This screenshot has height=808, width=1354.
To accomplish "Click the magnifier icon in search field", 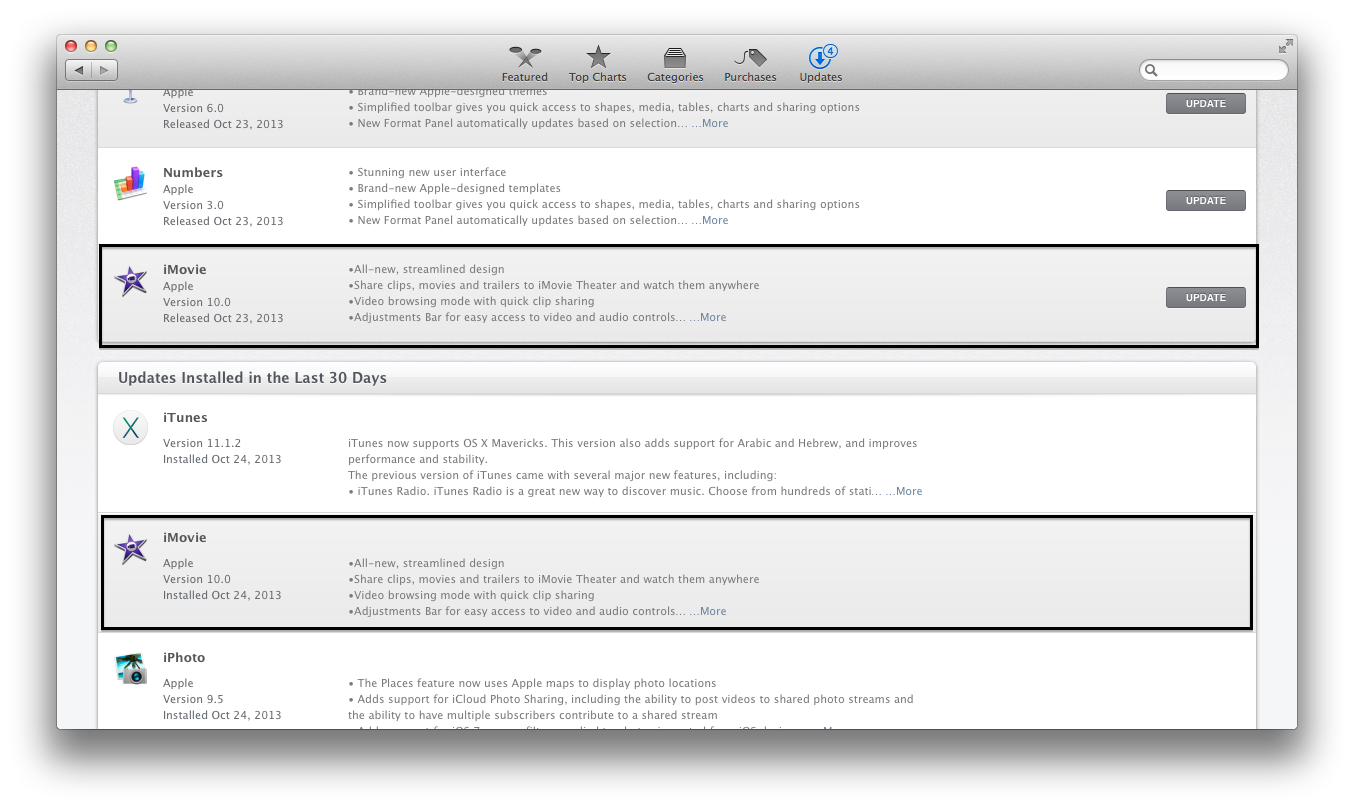I will pyautogui.click(x=1152, y=70).
